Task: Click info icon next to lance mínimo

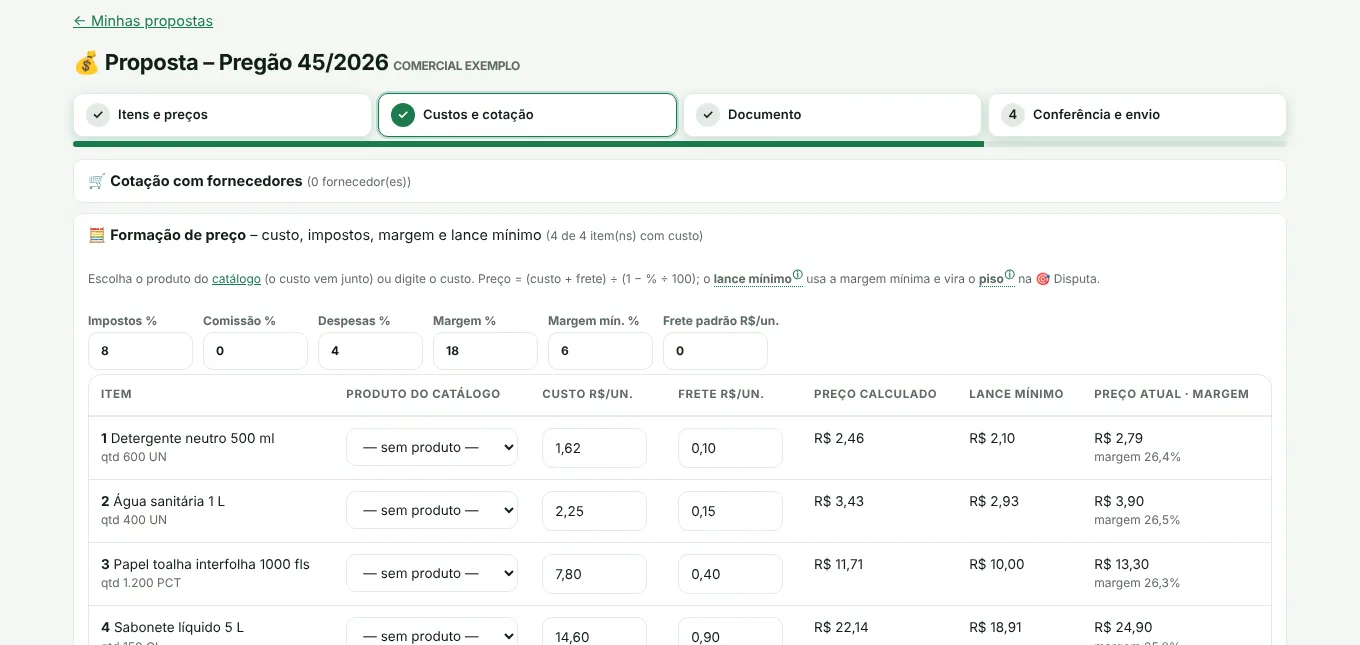Action: coord(797,275)
